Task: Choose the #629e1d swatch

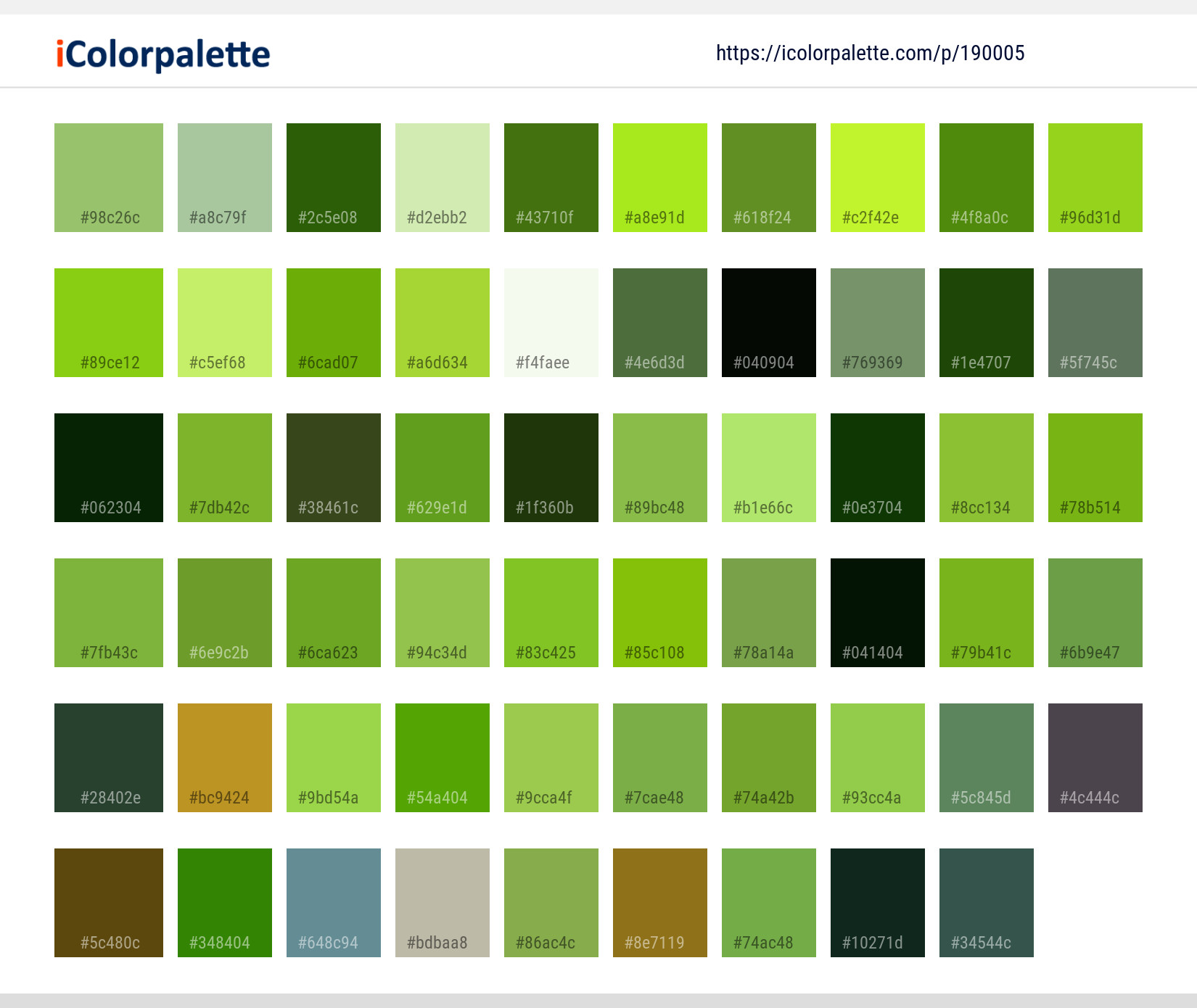Action: point(443,468)
